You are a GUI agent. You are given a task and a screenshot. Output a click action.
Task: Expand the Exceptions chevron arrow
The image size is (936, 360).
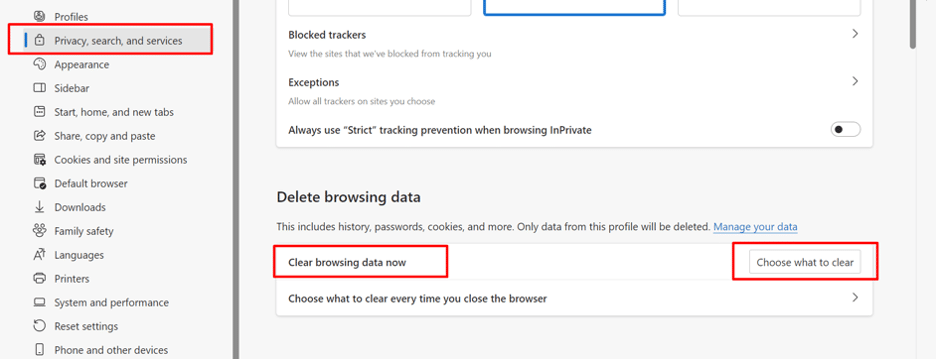(x=855, y=81)
